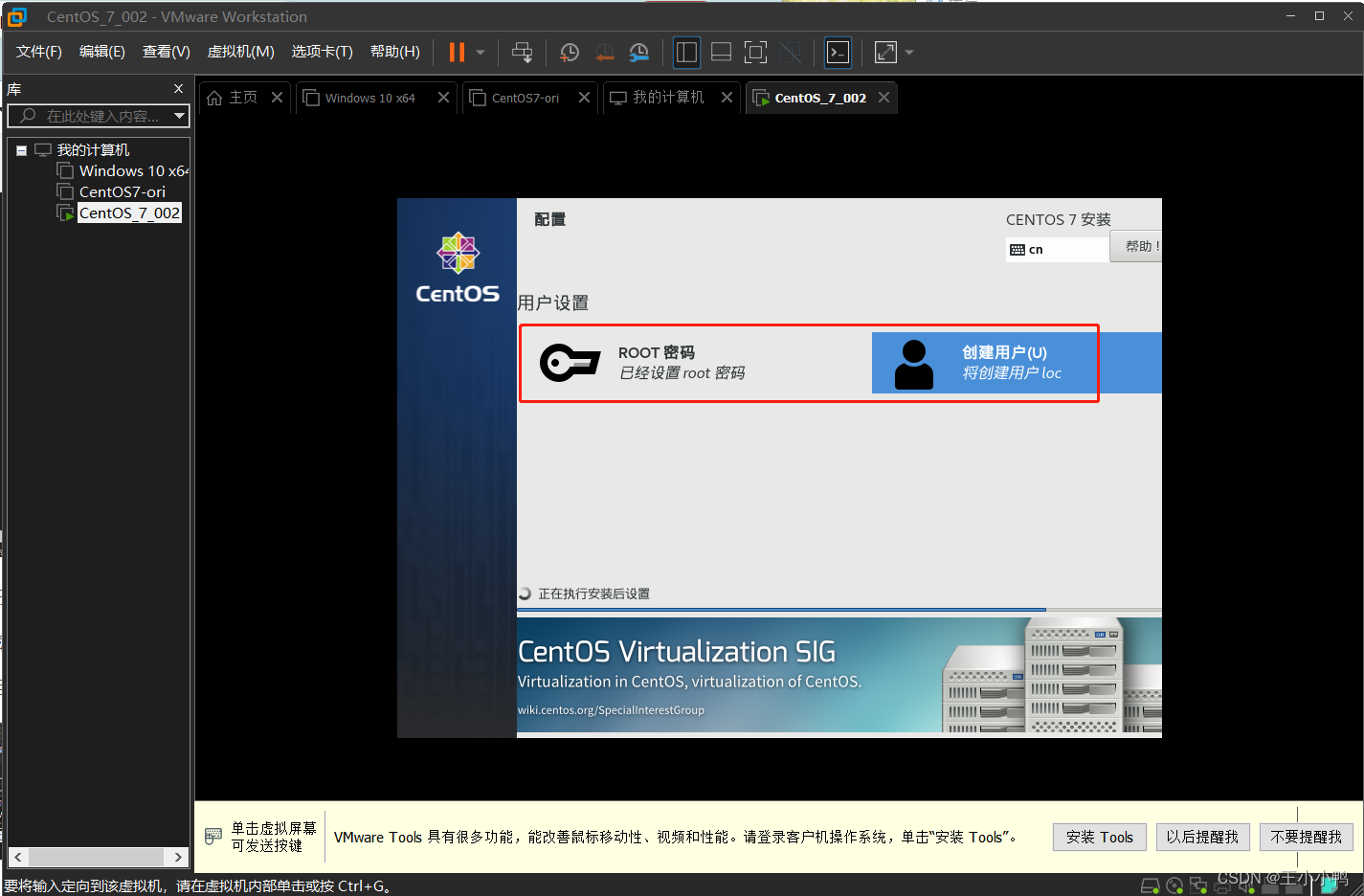The image size is (1364, 896).
Task: Click the stretch guest display icon
Action: click(886, 53)
